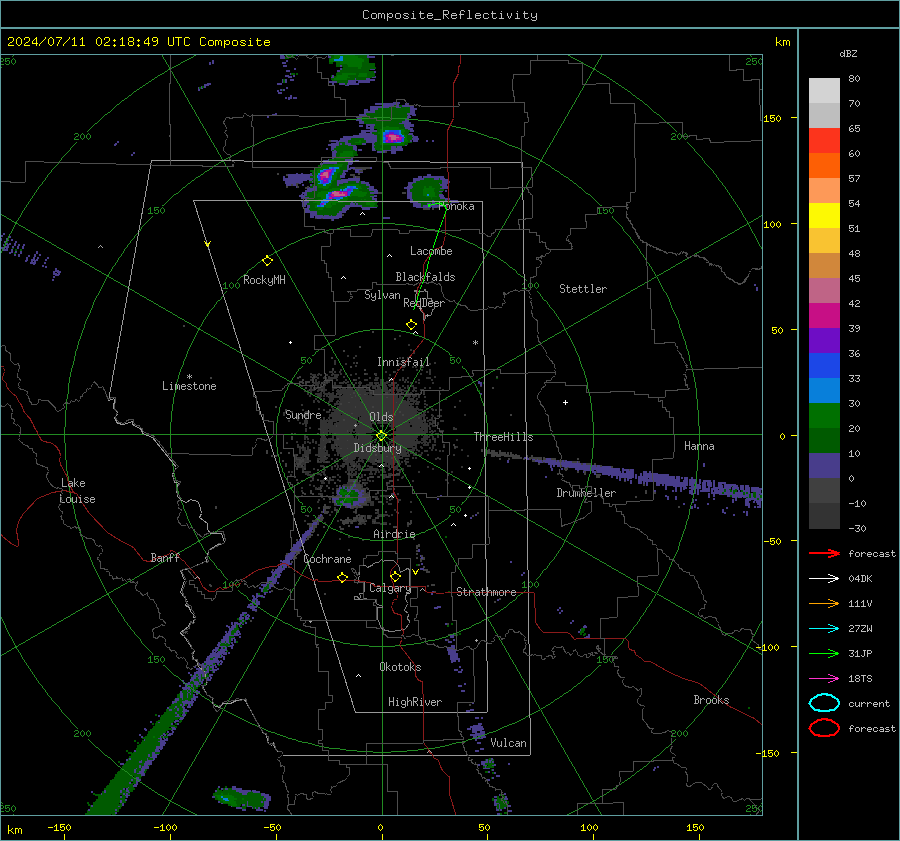Click the dBZ legend heading
Image resolution: width=900 pixels, height=841 pixels.
848,53
